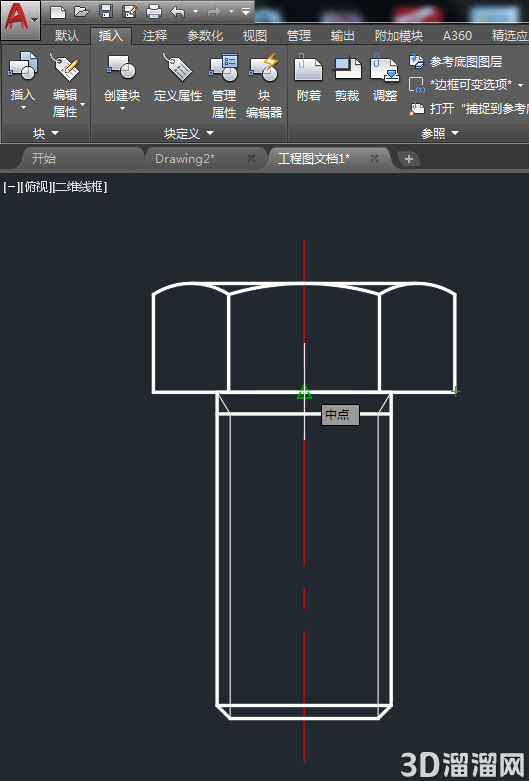Undo the last action

click(x=178, y=11)
